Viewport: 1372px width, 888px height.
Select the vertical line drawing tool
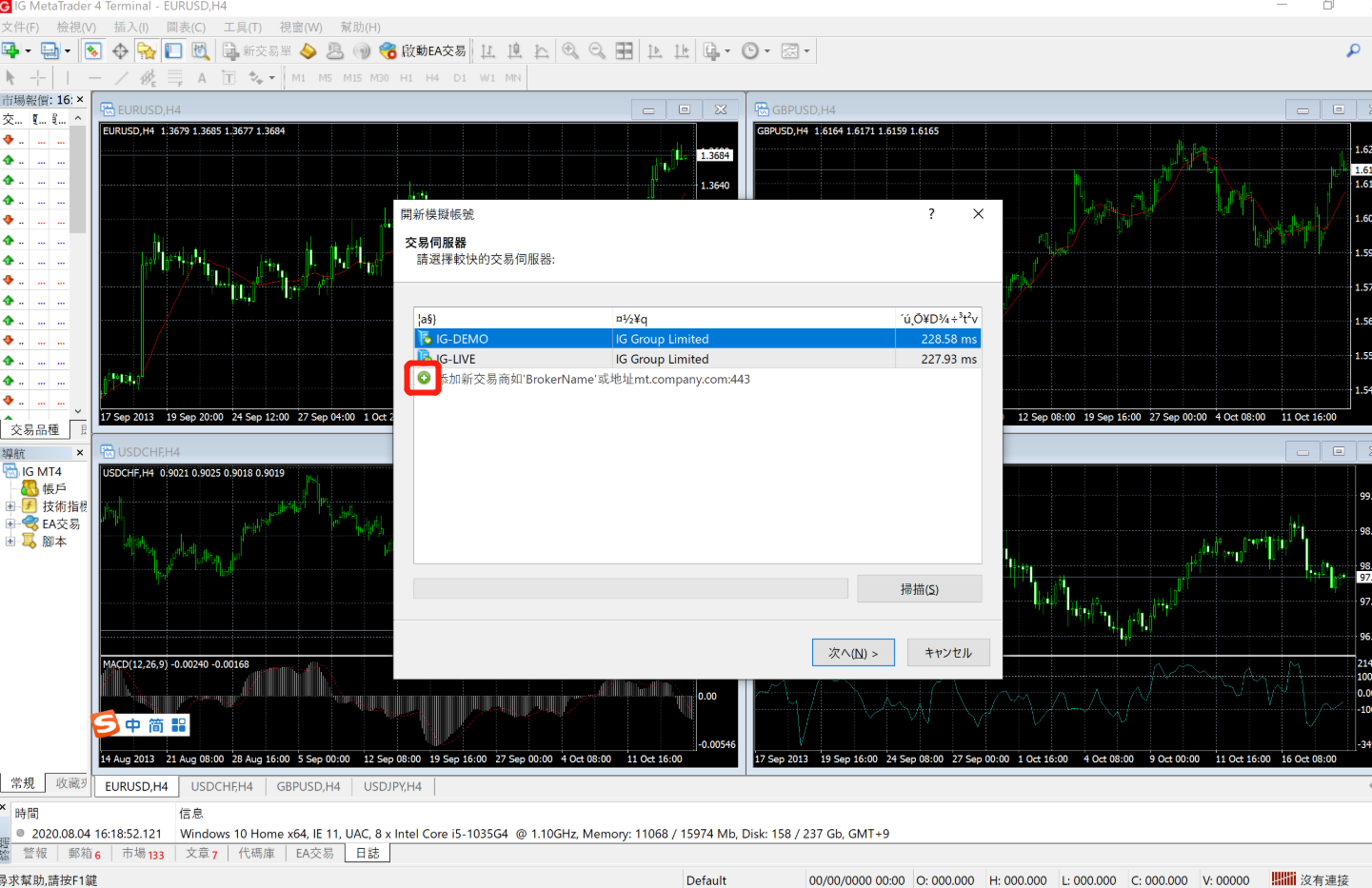[x=67, y=77]
